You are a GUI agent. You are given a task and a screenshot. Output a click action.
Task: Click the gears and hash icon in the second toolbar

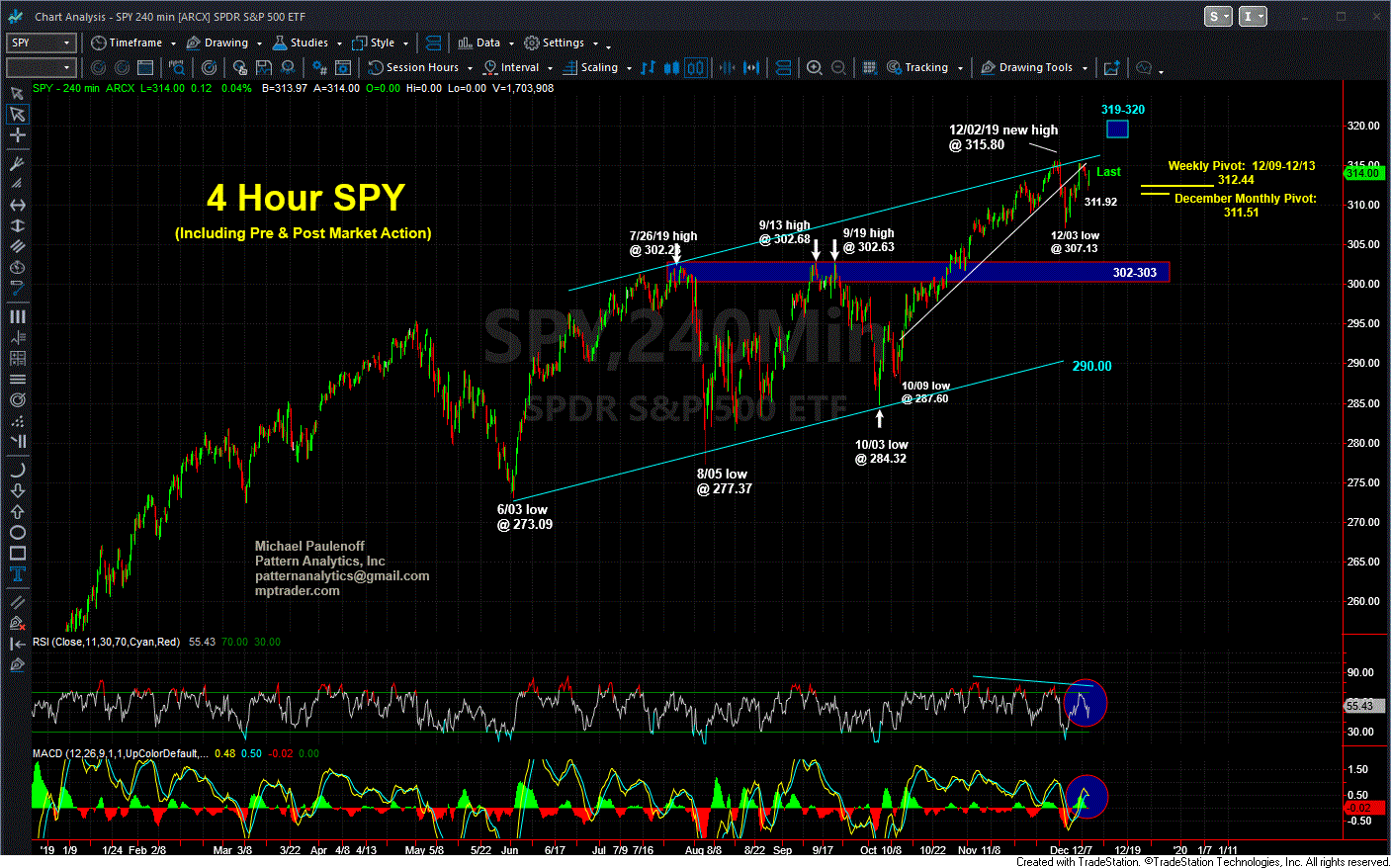point(319,67)
